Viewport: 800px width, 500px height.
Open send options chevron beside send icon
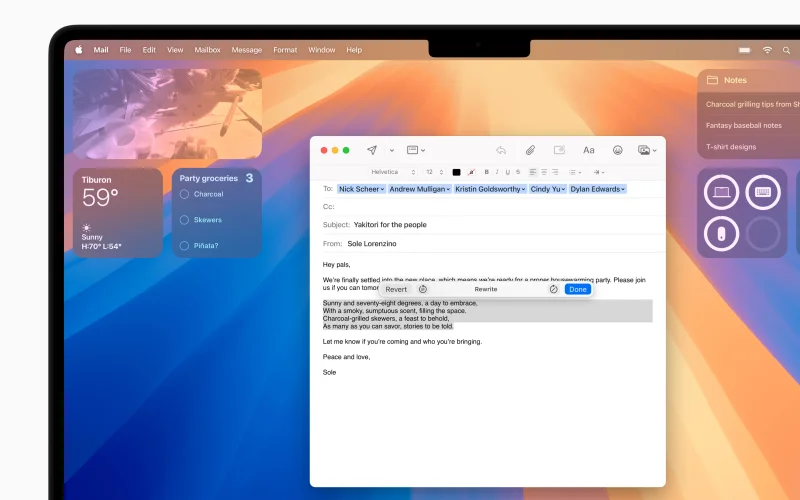coord(392,151)
